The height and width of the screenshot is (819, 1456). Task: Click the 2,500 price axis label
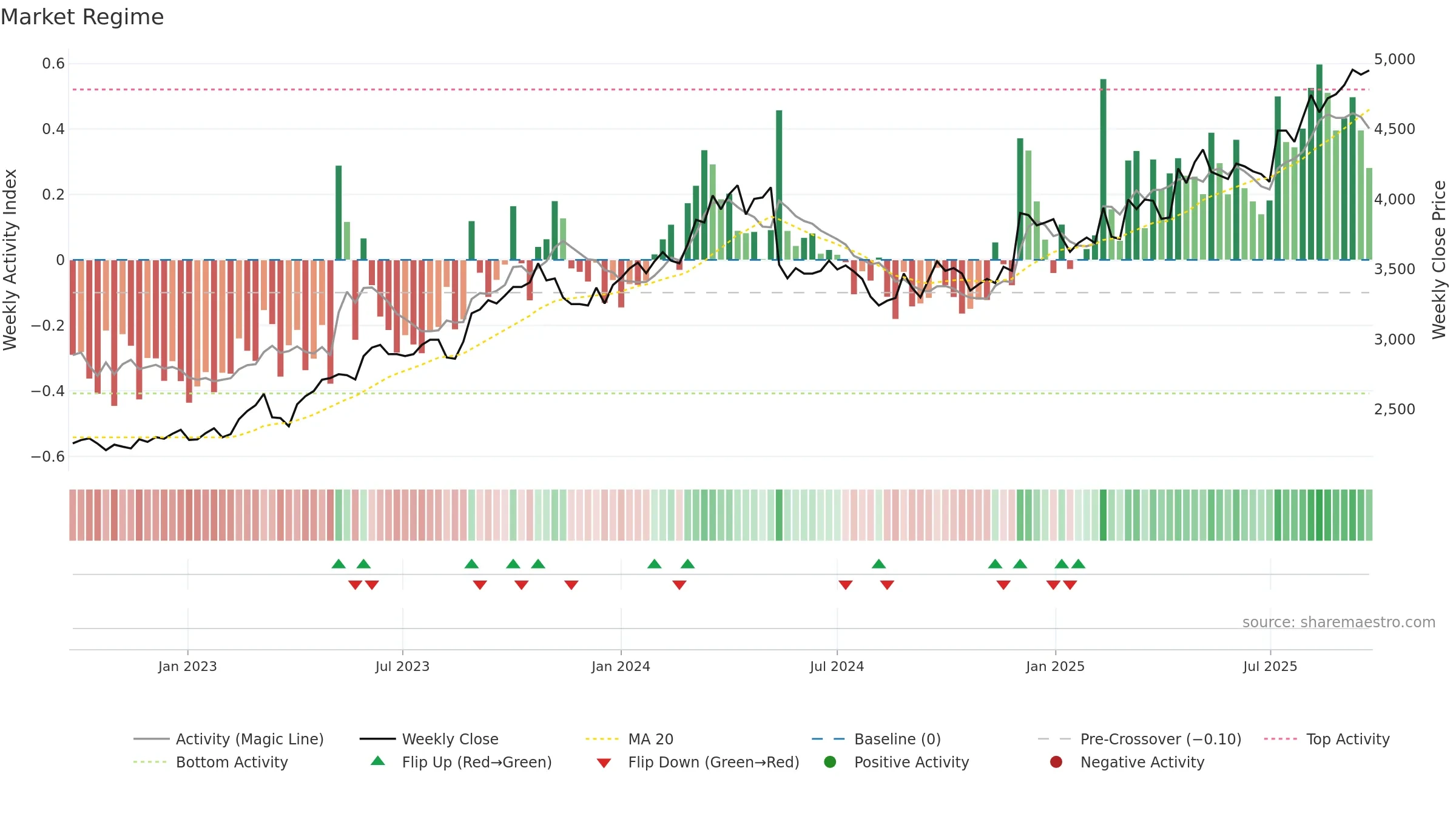pyautogui.click(x=1394, y=409)
